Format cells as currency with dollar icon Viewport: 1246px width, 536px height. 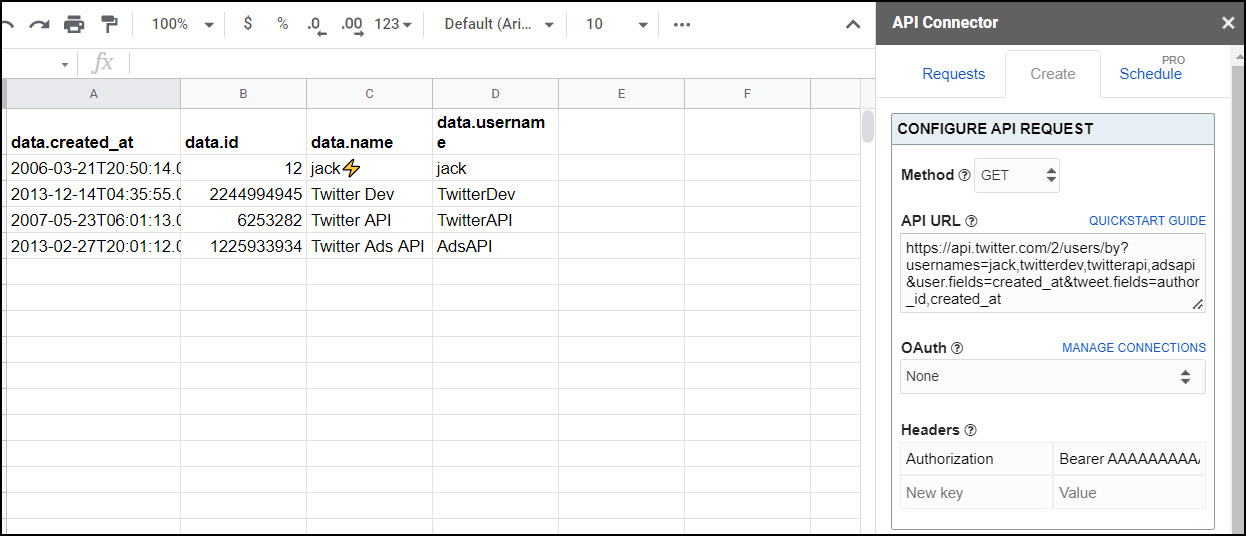(248, 24)
